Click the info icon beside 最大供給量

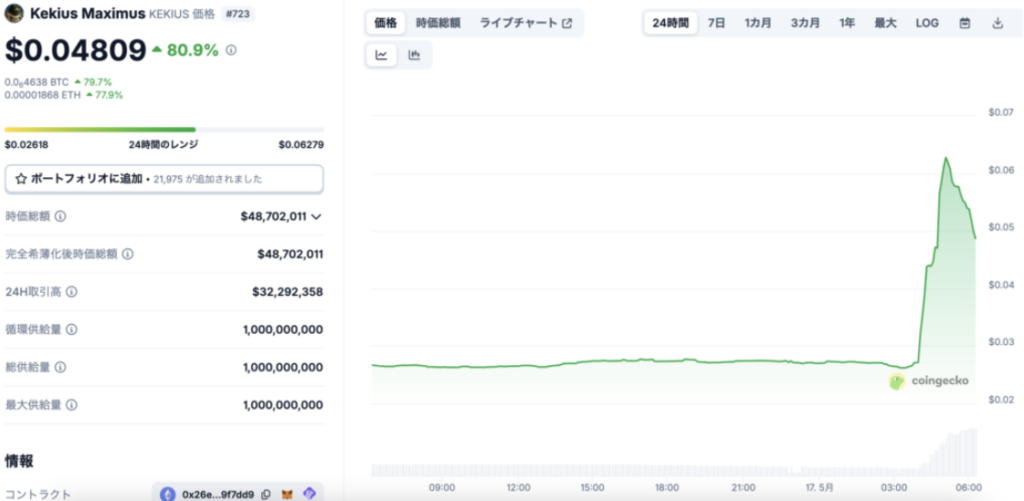[71, 405]
